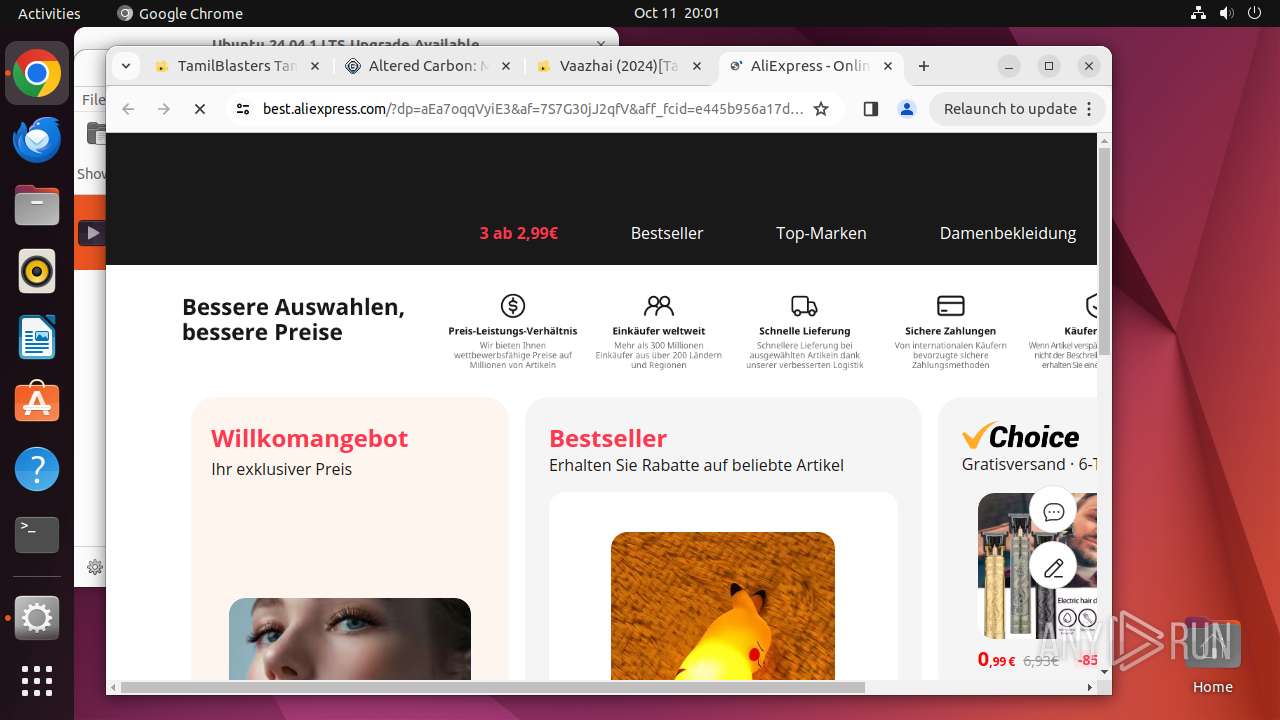Open the power system menu icon

(x=1255, y=13)
